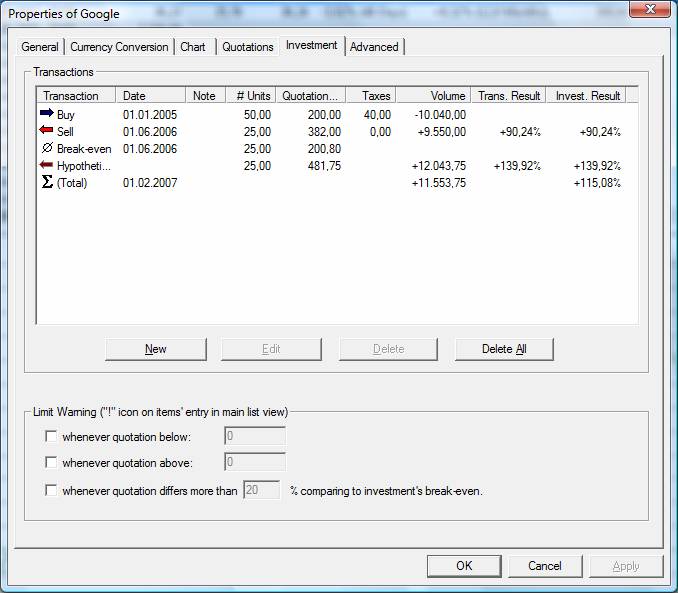The height and width of the screenshot is (593, 678).
Task: Click the Volume column header
Action: coord(433,95)
